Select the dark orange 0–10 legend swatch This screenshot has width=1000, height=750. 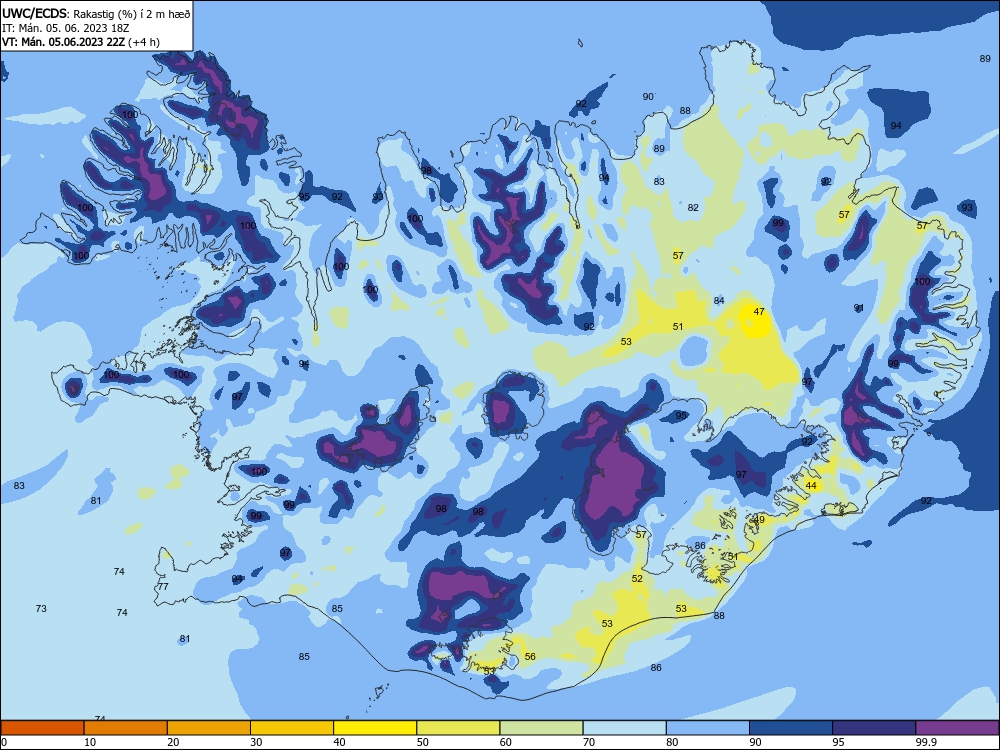coord(42,728)
